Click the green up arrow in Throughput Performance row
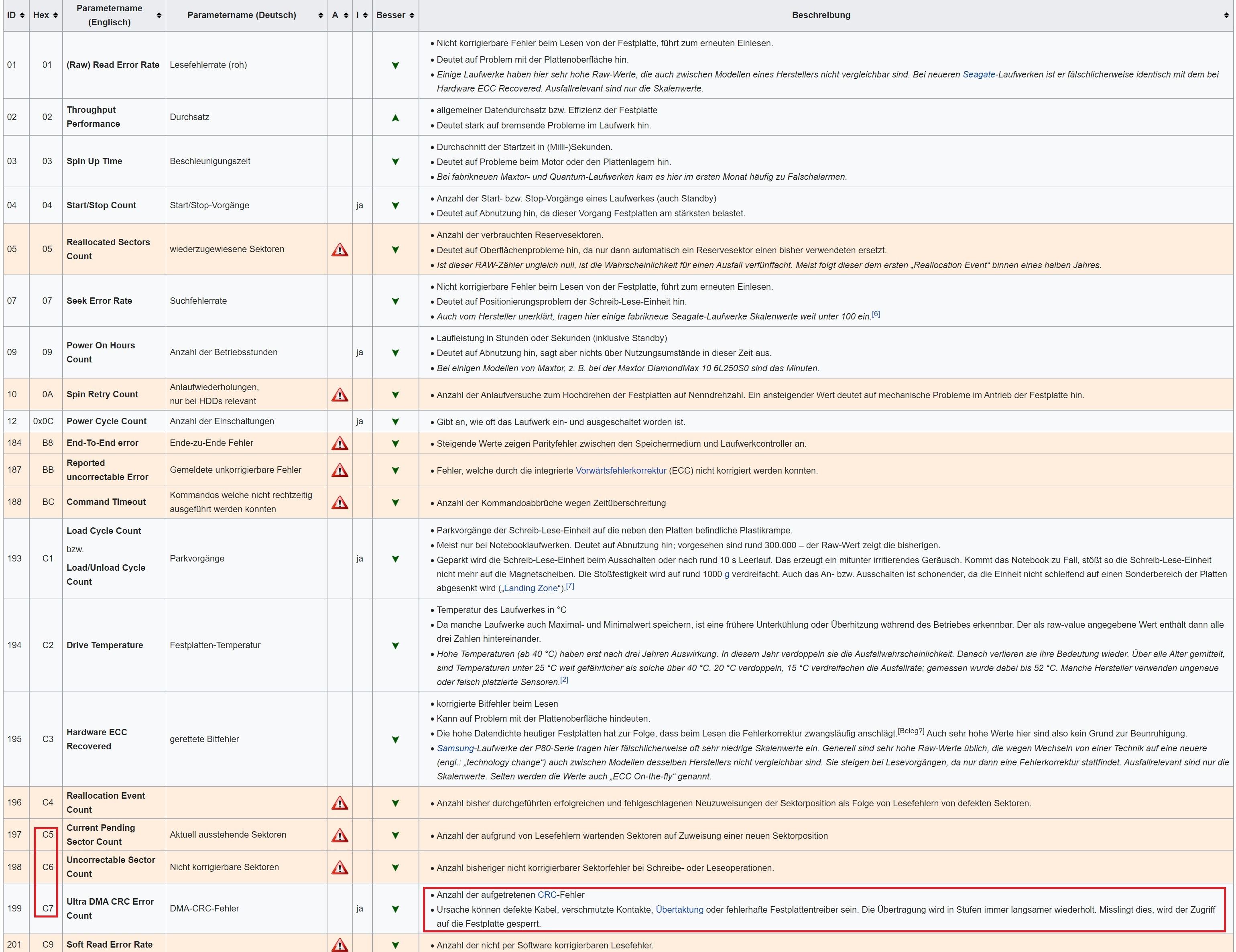The image size is (1236, 952). [396, 118]
